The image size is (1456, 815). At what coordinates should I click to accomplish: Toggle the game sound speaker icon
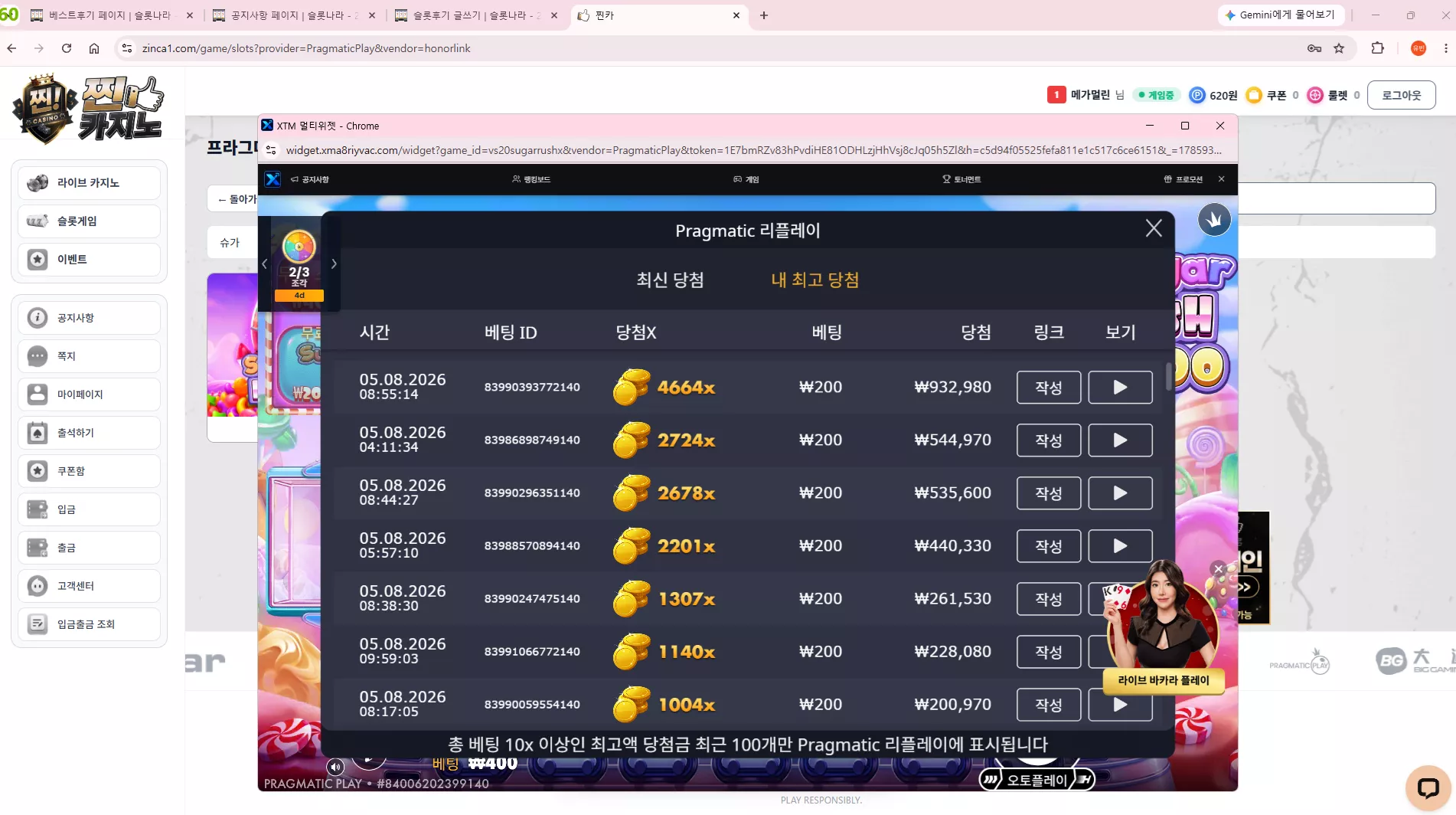(335, 767)
